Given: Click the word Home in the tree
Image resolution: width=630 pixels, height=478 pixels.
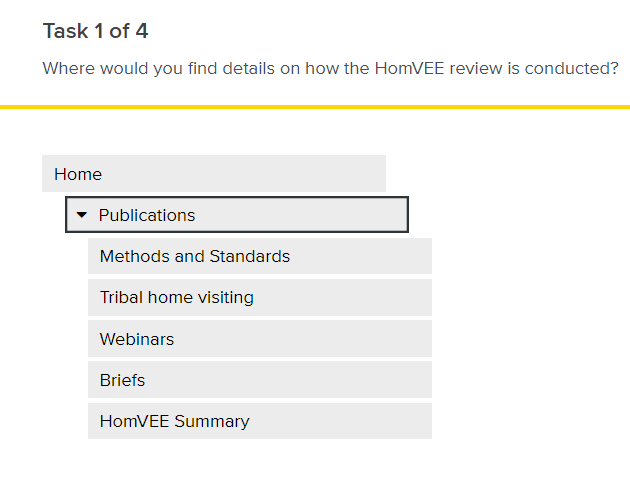Looking at the screenshot, I should pos(78,174).
